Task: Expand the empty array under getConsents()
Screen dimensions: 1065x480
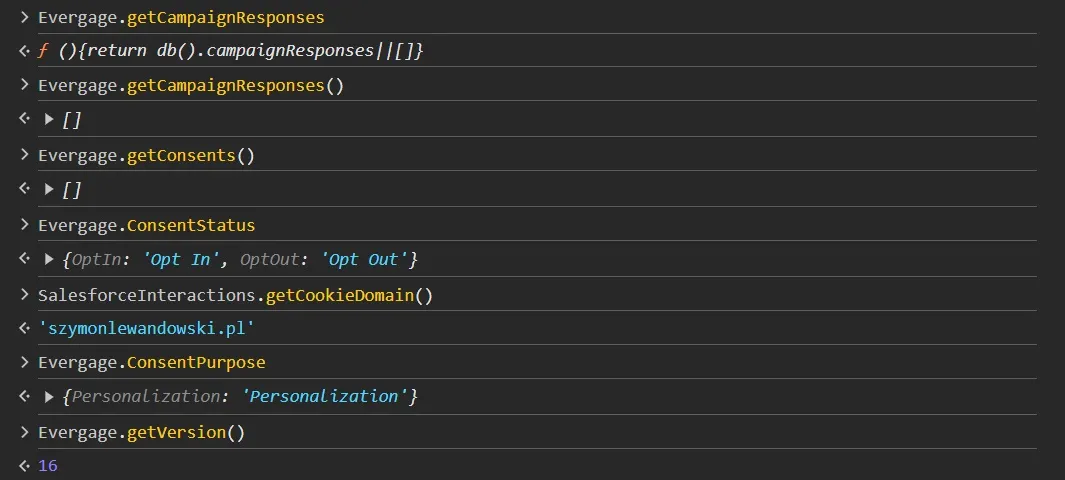Action: [50, 189]
